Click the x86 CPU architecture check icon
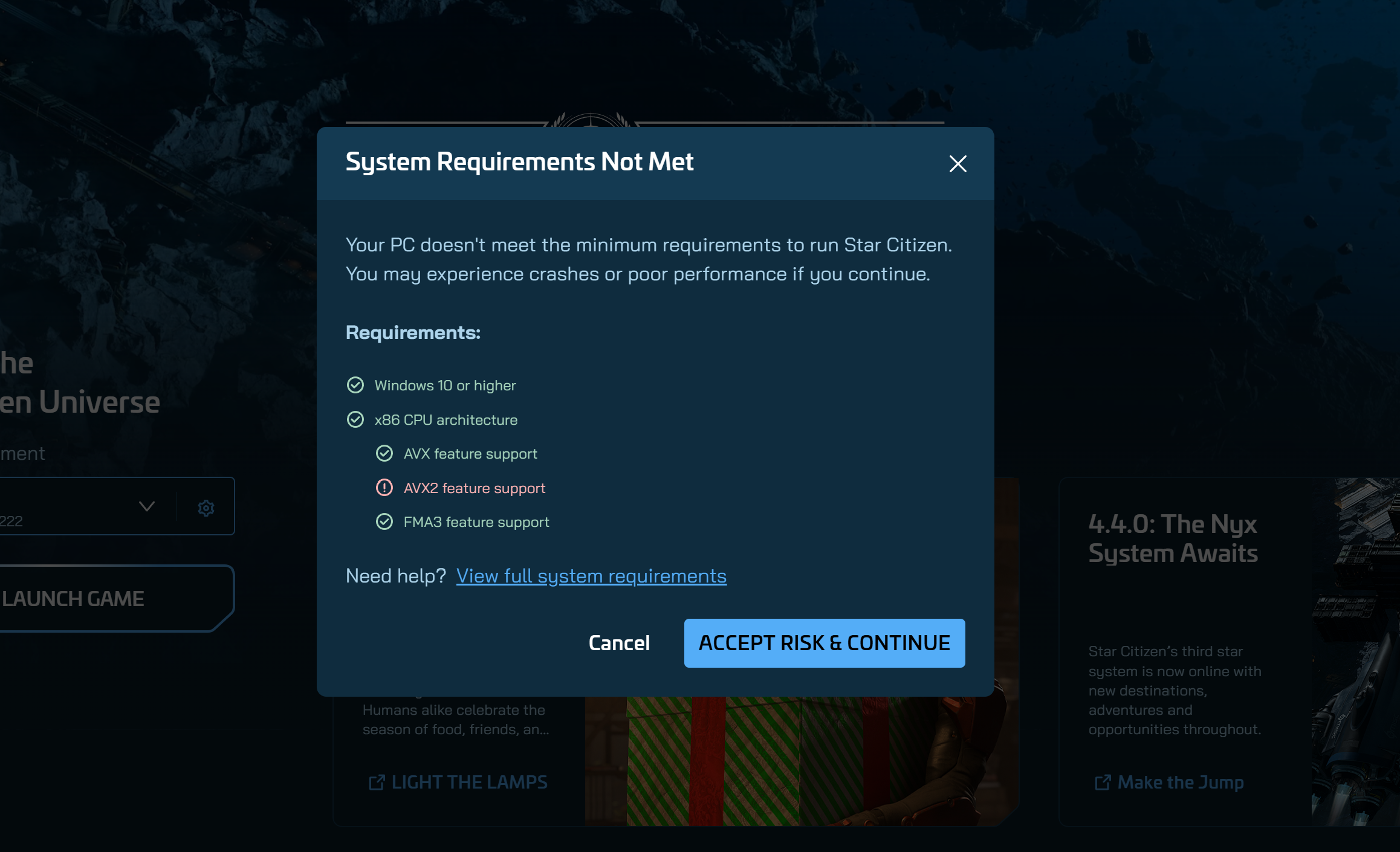The width and height of the screenshot is (1400, 852). (x=355, y=420)
